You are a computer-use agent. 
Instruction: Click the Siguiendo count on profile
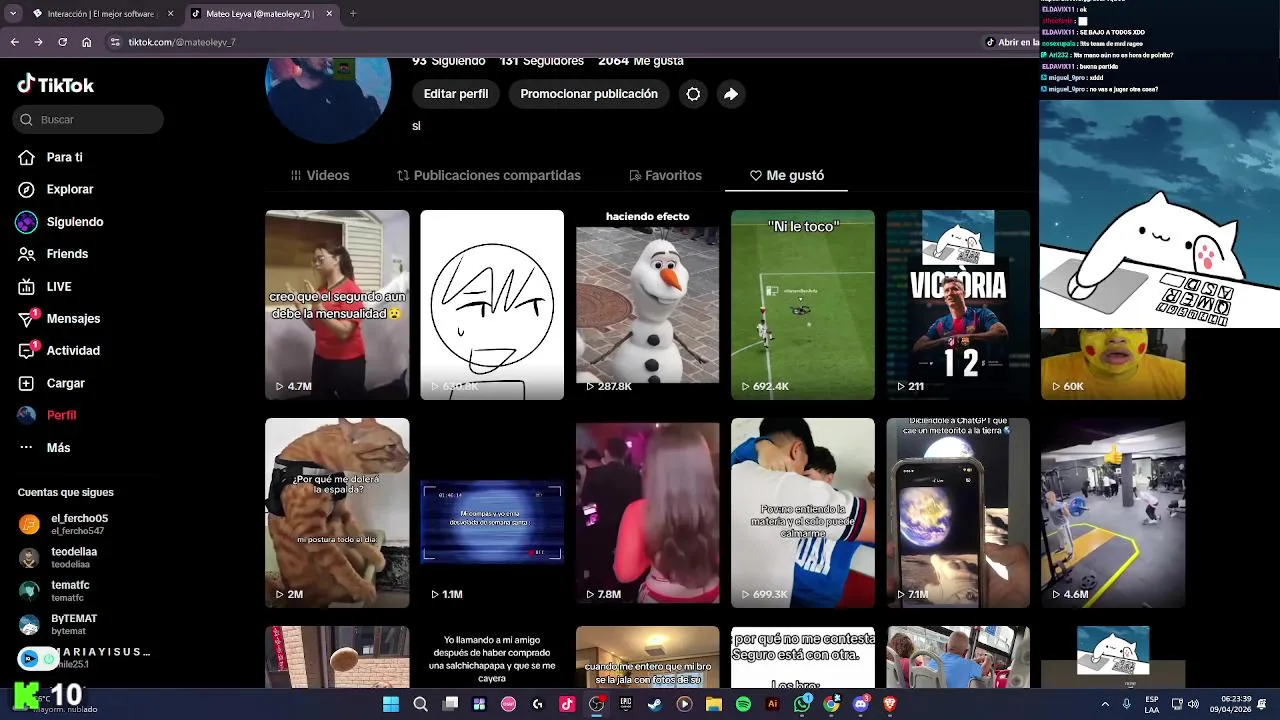tap(449, 61)
